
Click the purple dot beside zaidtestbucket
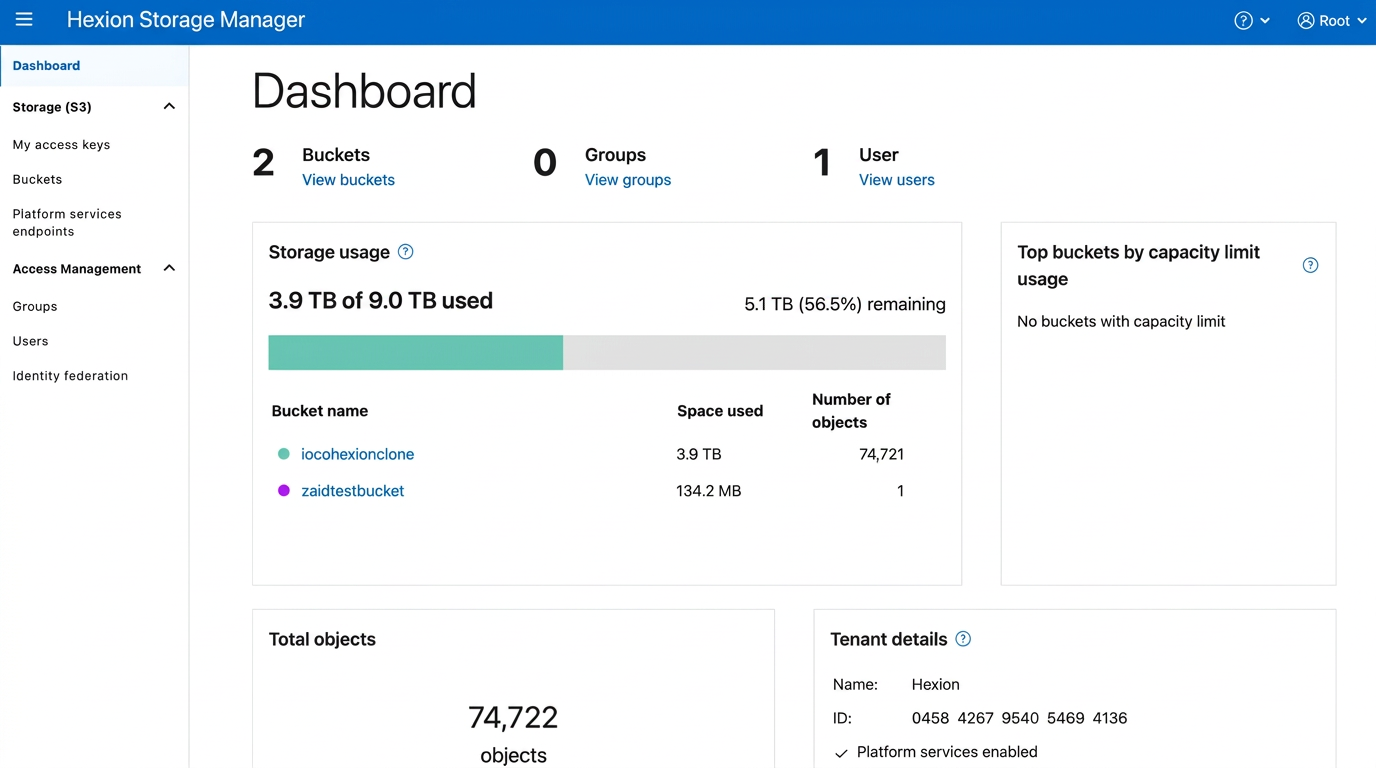coord(284,491)
